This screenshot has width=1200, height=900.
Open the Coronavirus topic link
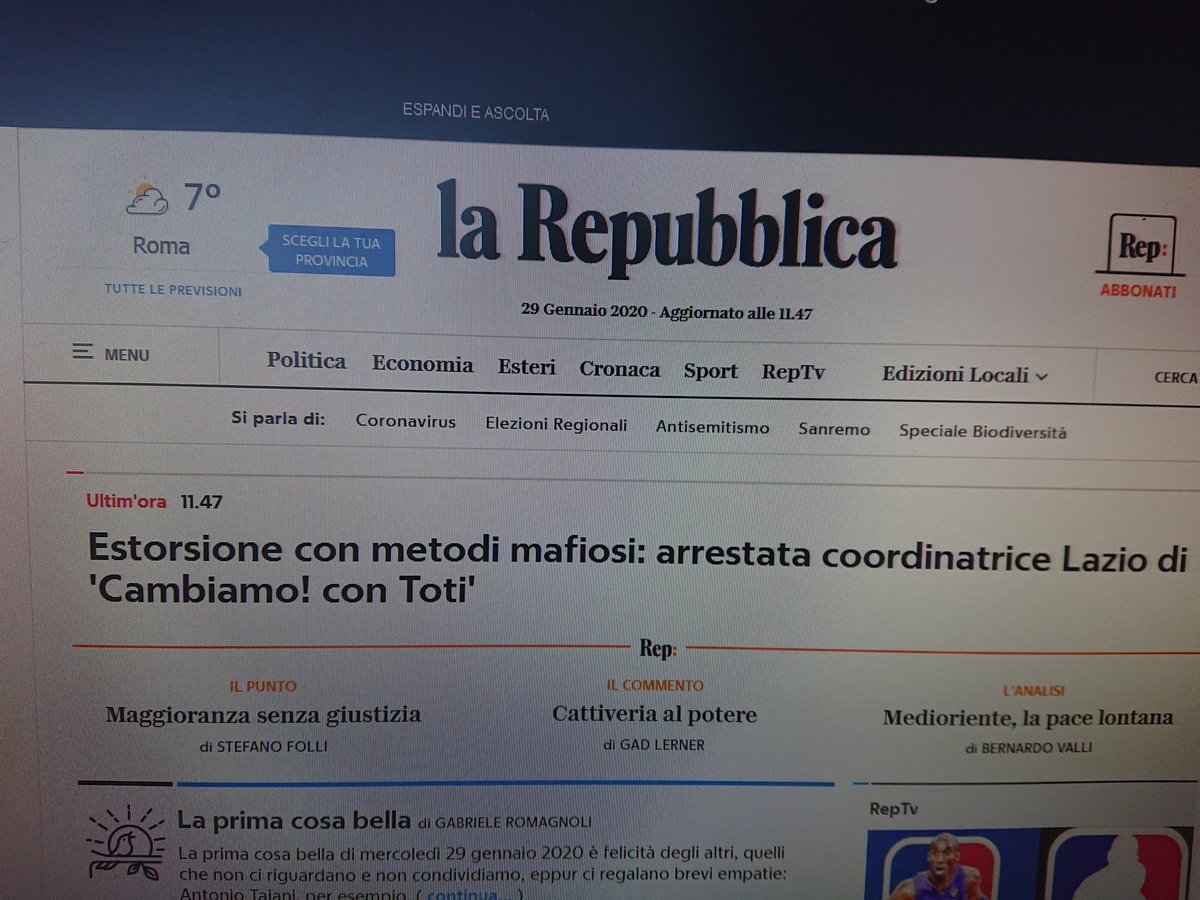(x=405, y=422)
